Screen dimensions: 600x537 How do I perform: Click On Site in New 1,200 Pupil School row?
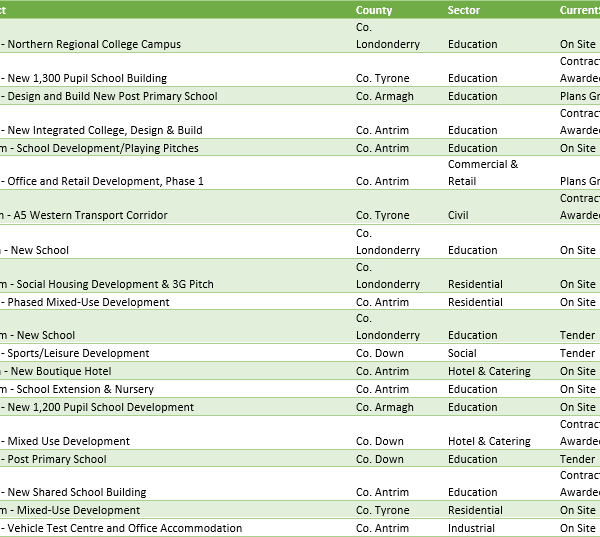(x=578, y=407)
